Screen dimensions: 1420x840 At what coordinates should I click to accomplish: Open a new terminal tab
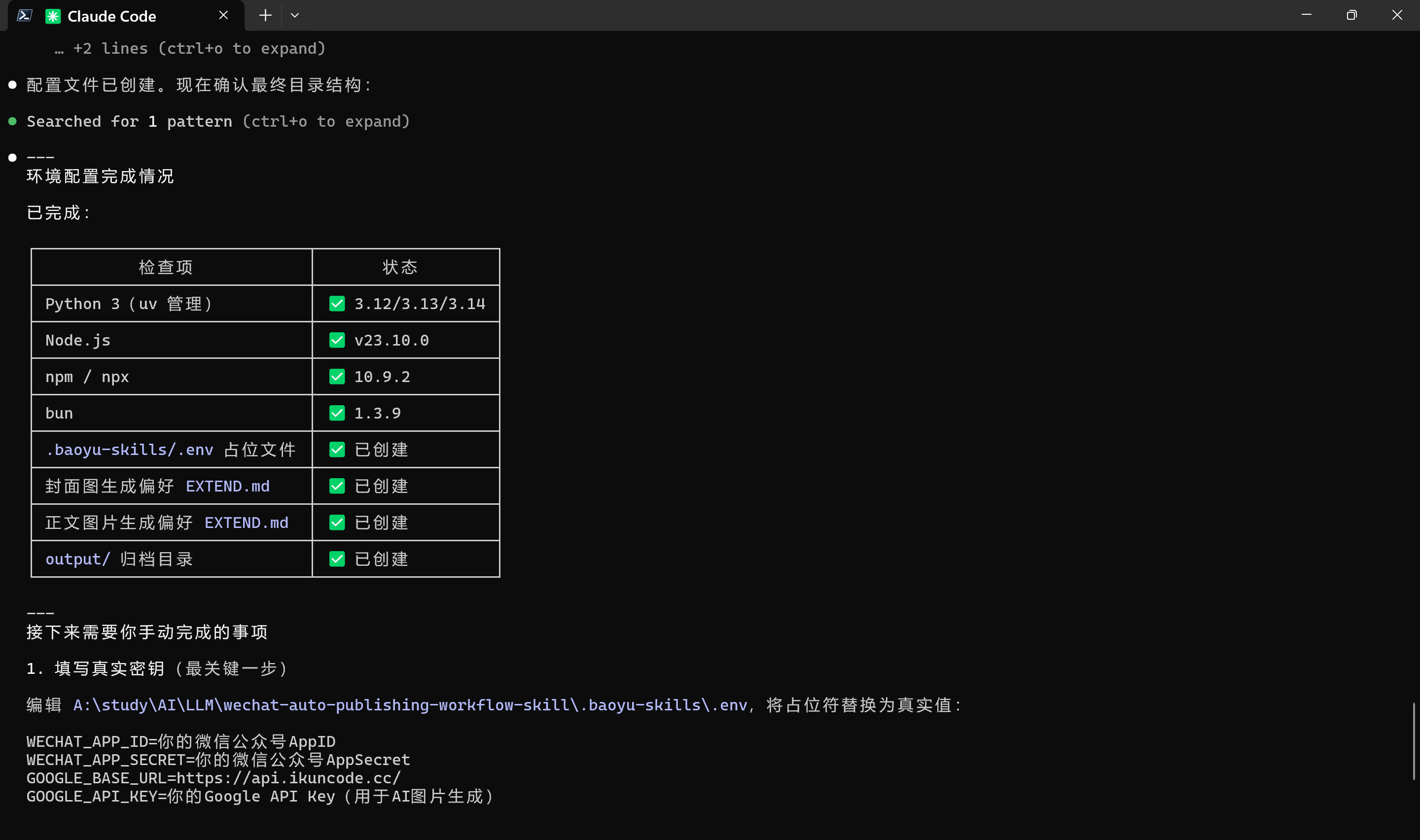(265, 15)
